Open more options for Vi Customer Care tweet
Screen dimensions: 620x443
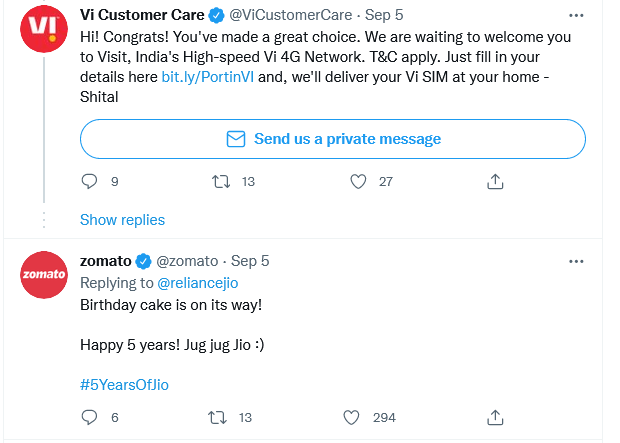click(x=576, y=15)
